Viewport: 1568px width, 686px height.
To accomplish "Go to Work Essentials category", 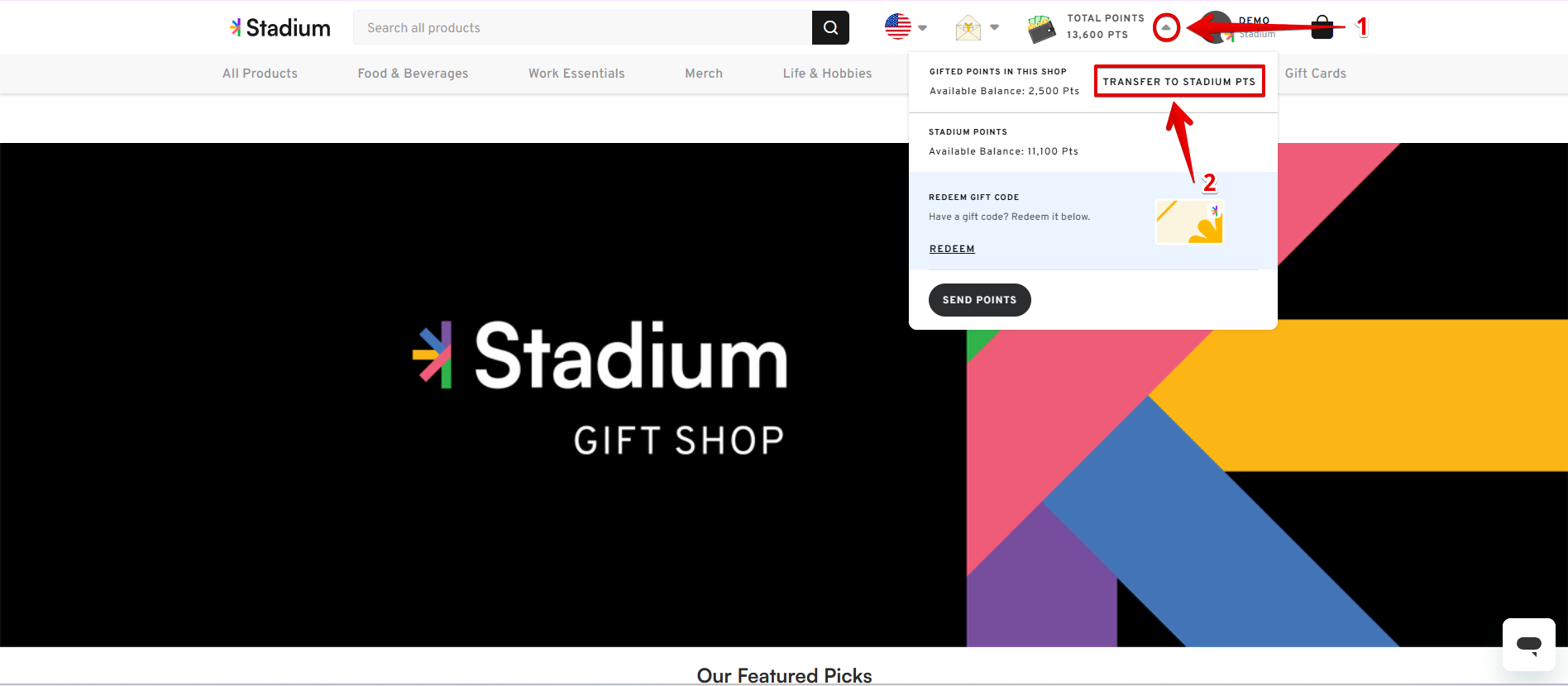I will click(x=576, y=74).
